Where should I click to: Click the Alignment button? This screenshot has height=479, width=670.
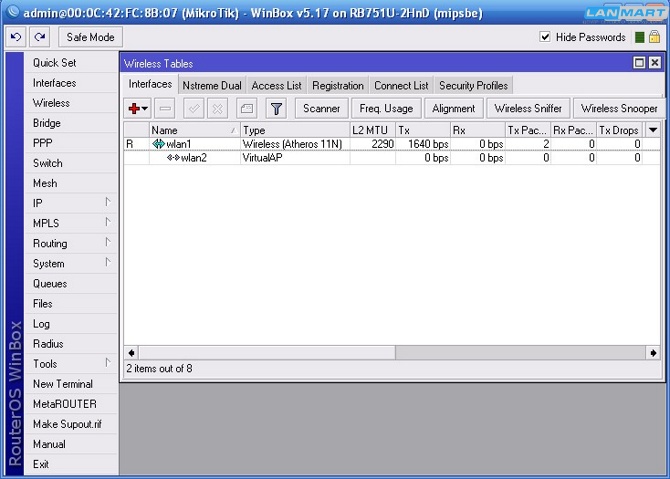click(453, 109)
